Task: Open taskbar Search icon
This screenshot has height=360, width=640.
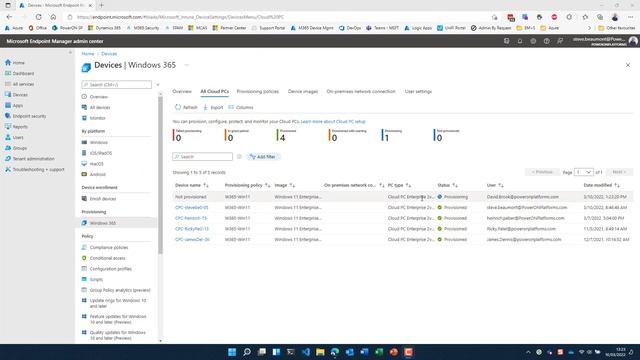Action: coord(247,352)
